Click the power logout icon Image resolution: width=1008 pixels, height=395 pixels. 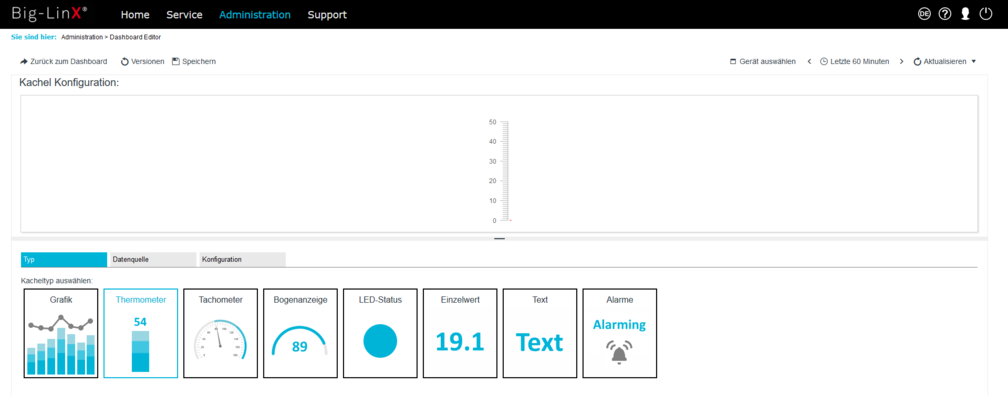986,14
